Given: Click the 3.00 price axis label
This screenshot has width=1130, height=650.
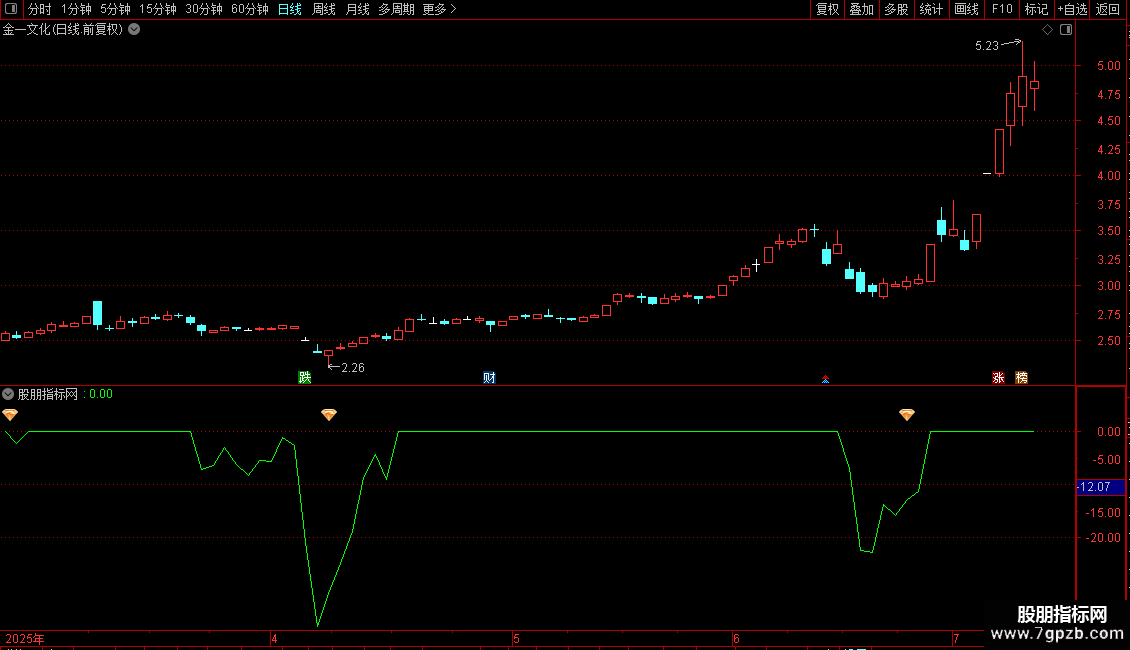Looking at the screenshot, I should [x=1108, y=286].
